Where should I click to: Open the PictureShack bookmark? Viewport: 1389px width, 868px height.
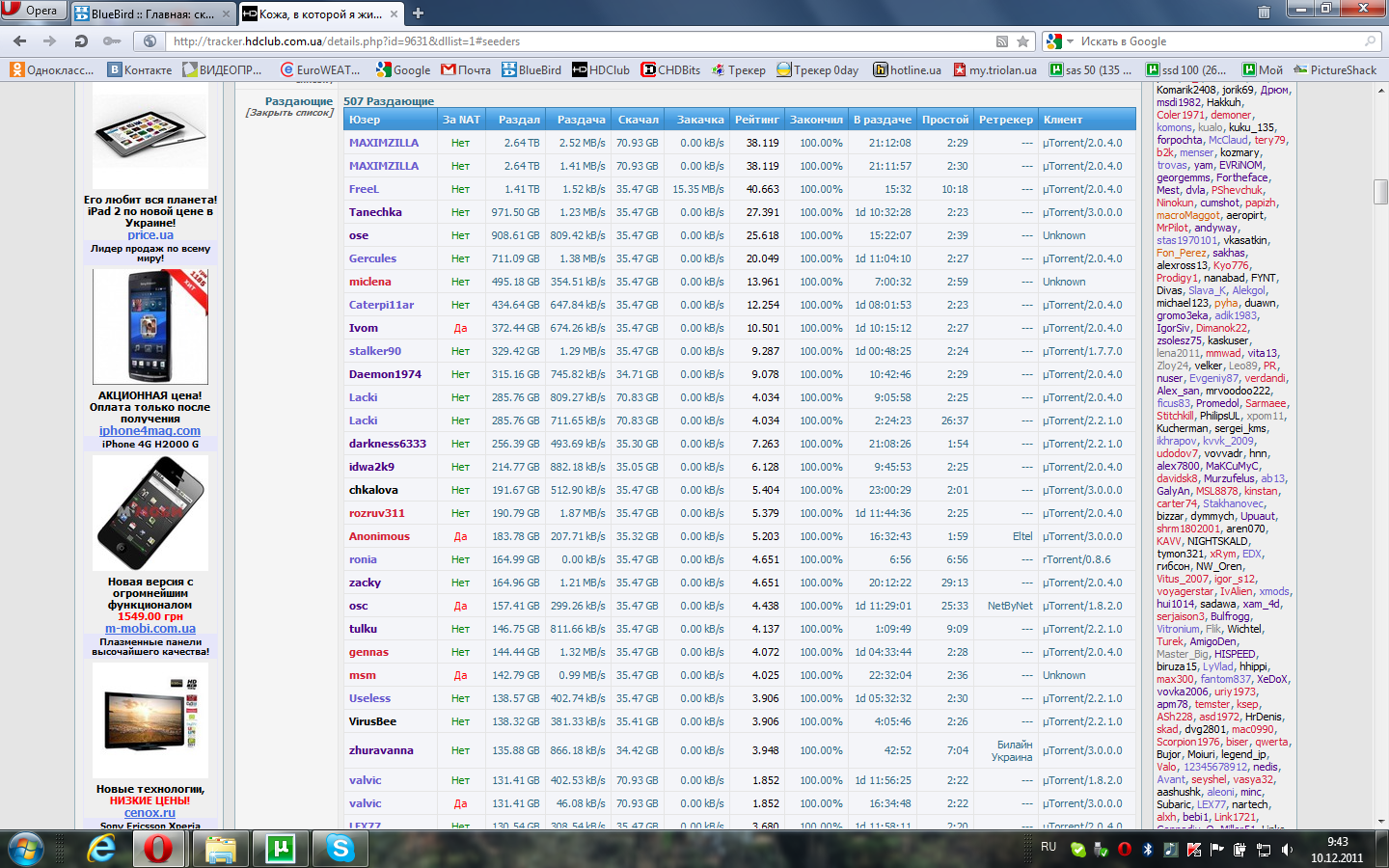point(1335,69)
